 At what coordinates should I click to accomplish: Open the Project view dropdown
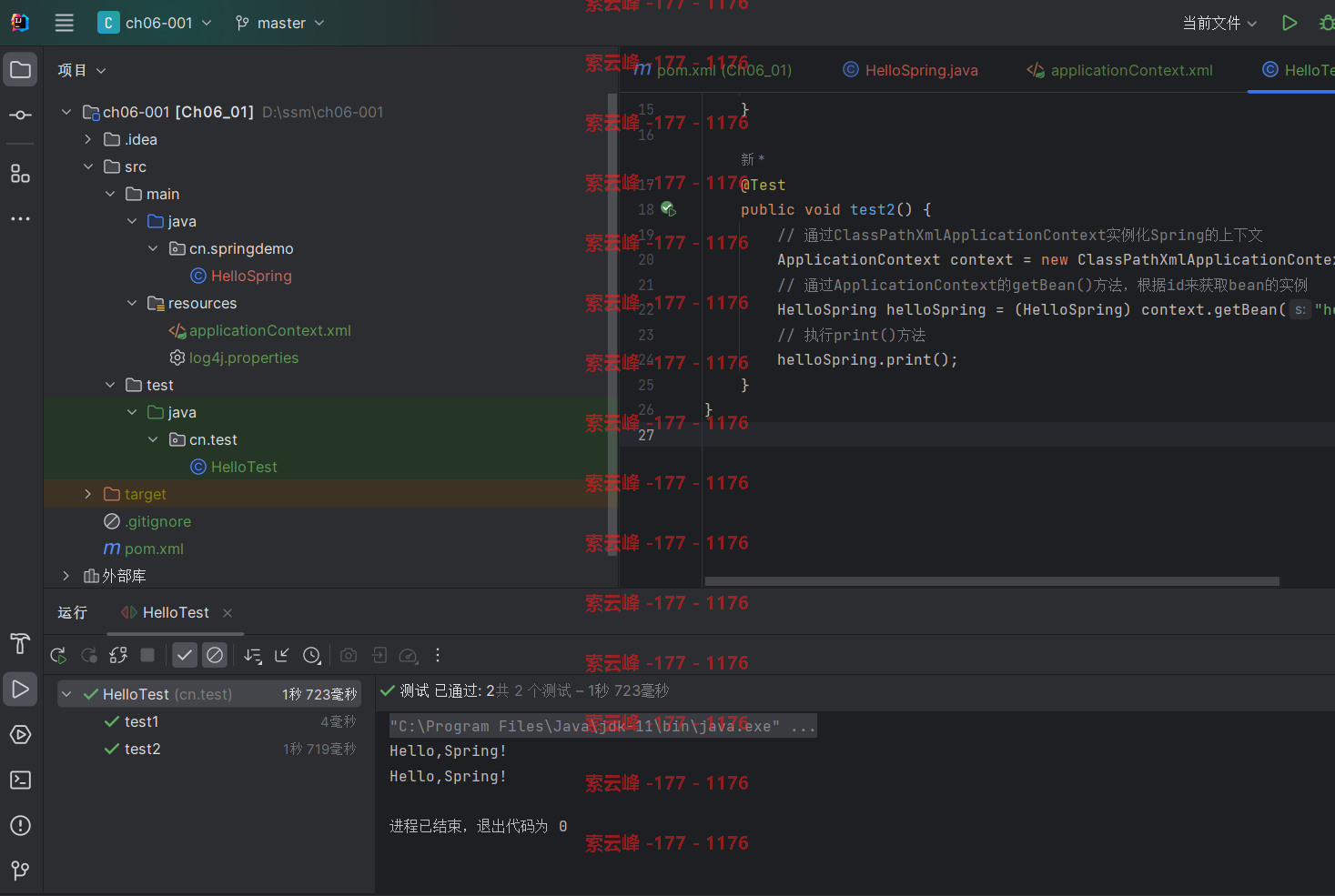click(x=82, y=70)
